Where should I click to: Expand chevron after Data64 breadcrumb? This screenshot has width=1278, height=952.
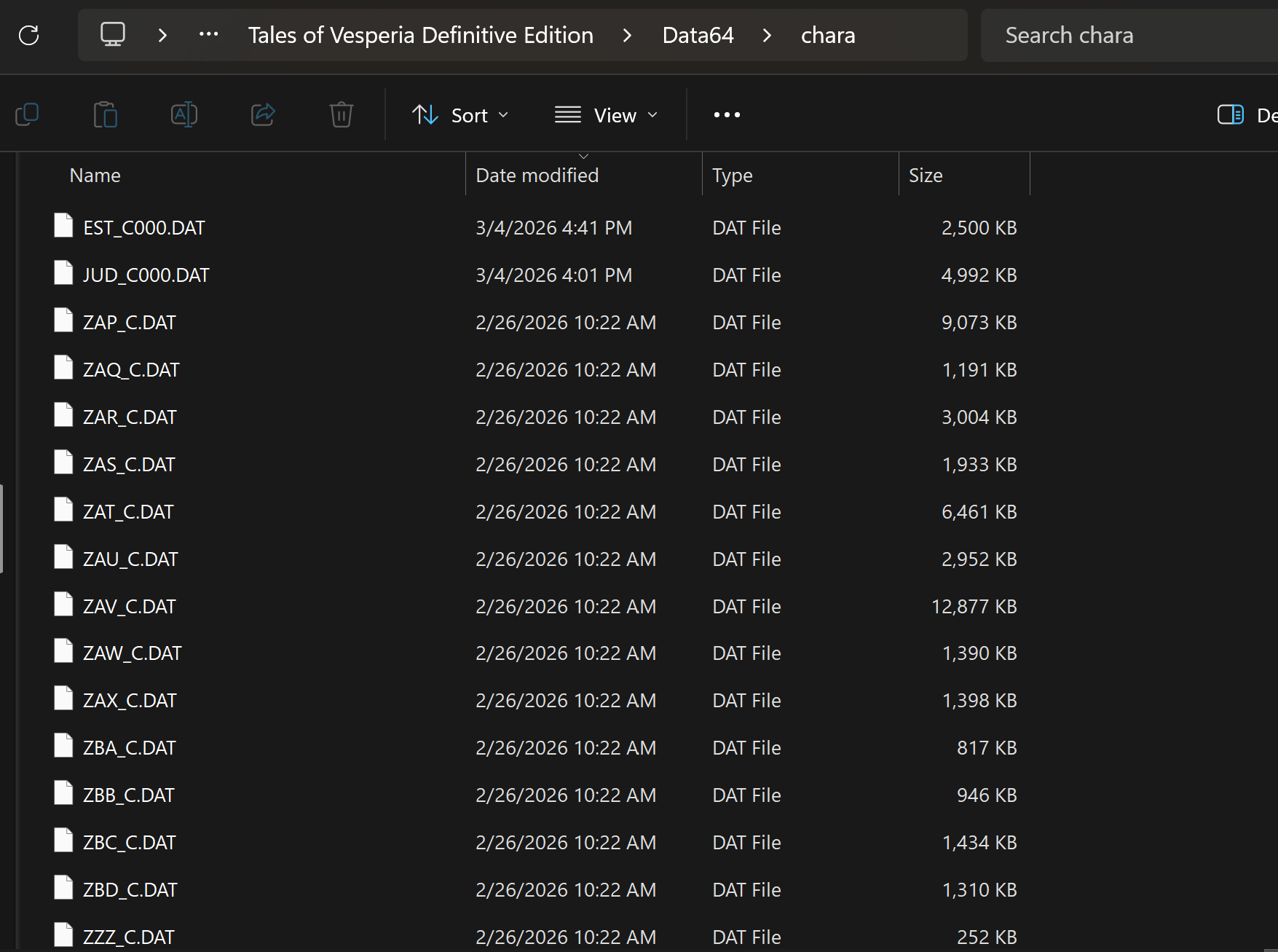coord(767,35)
